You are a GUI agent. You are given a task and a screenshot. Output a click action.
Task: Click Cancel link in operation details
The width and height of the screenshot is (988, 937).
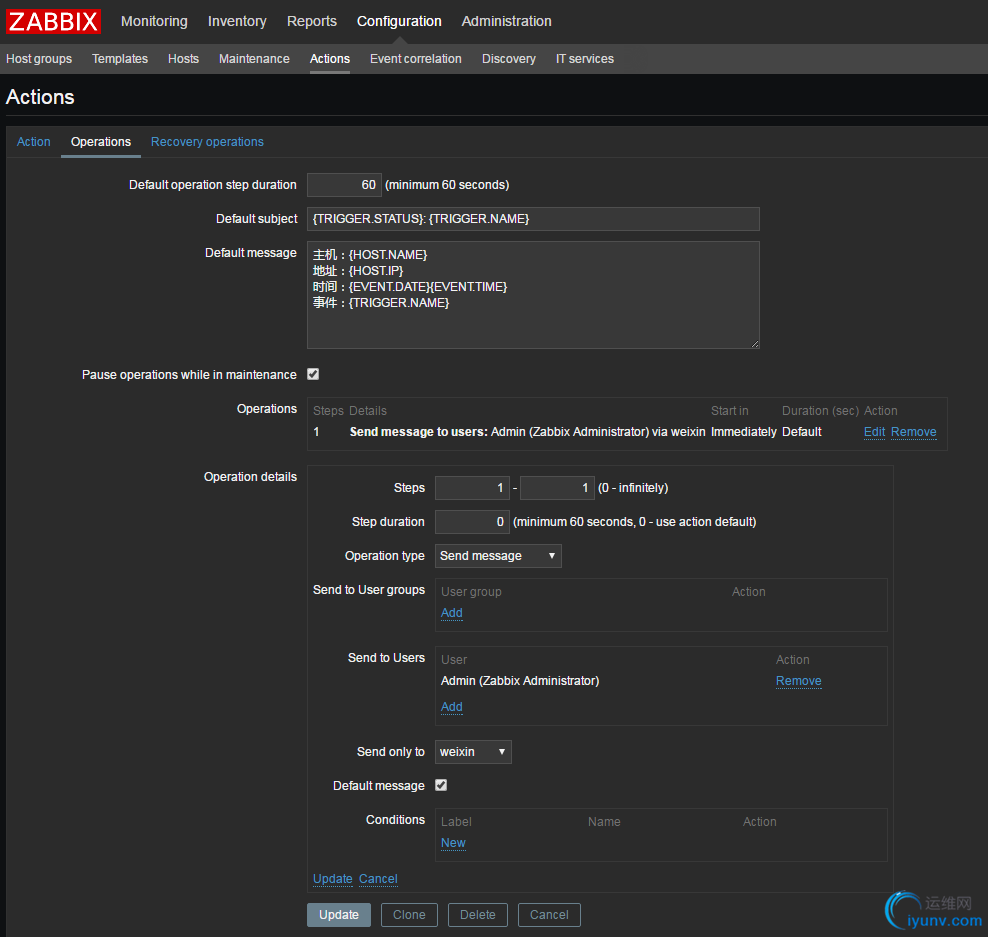click(378, 878)
